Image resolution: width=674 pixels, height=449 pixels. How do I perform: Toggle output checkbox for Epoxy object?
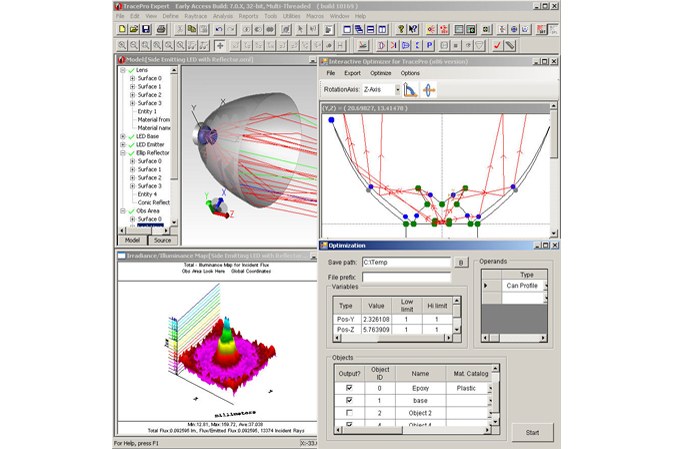tap(348, 387)
